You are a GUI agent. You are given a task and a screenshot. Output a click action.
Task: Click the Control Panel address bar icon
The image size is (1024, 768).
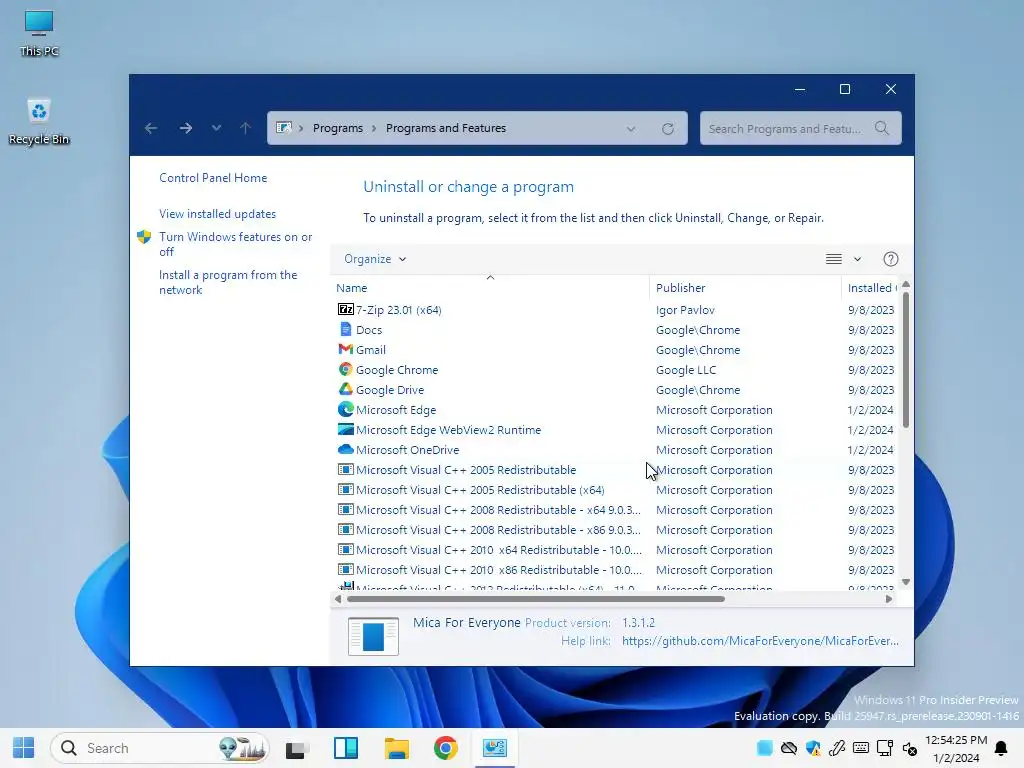[x=283, y=128]
